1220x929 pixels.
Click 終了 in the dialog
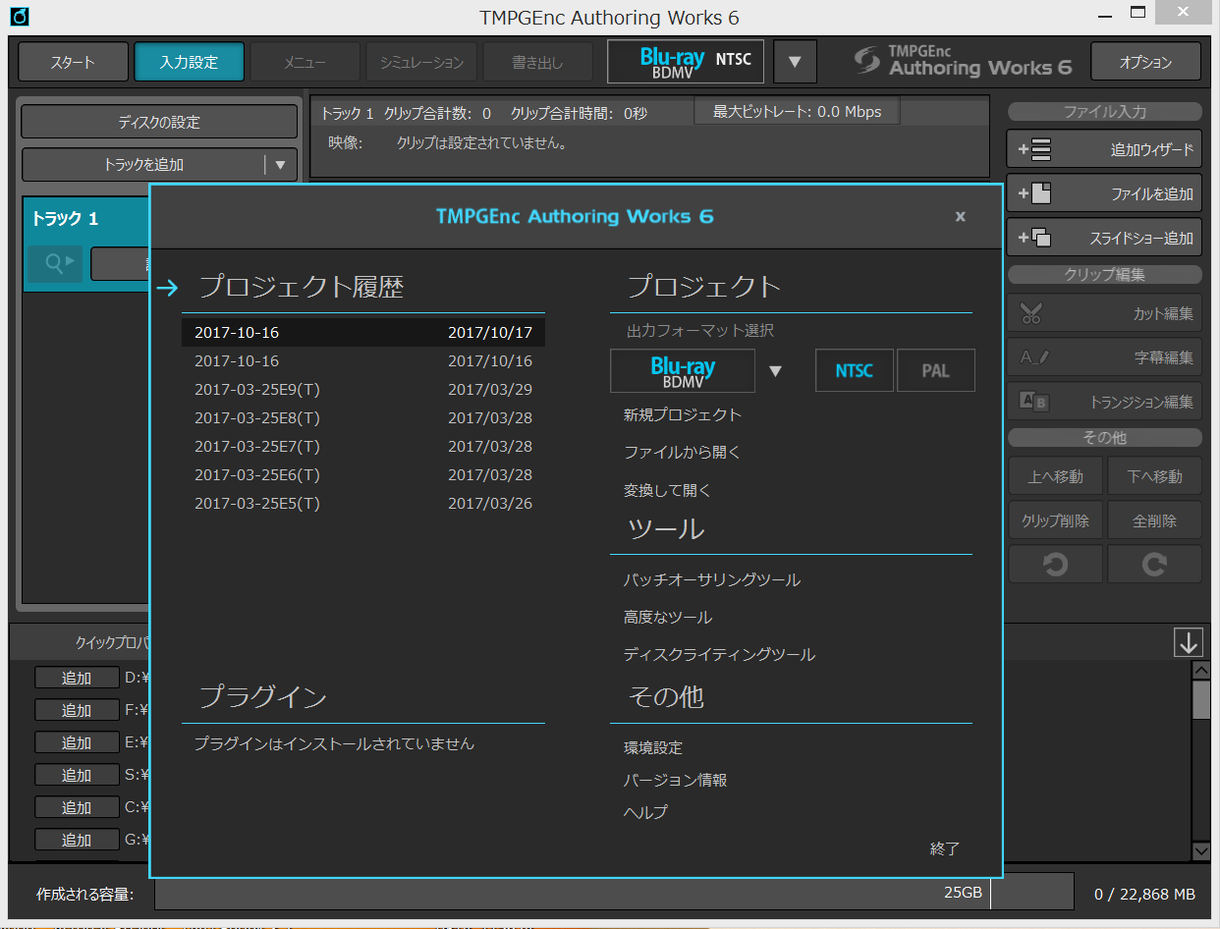tap(945, 848)
